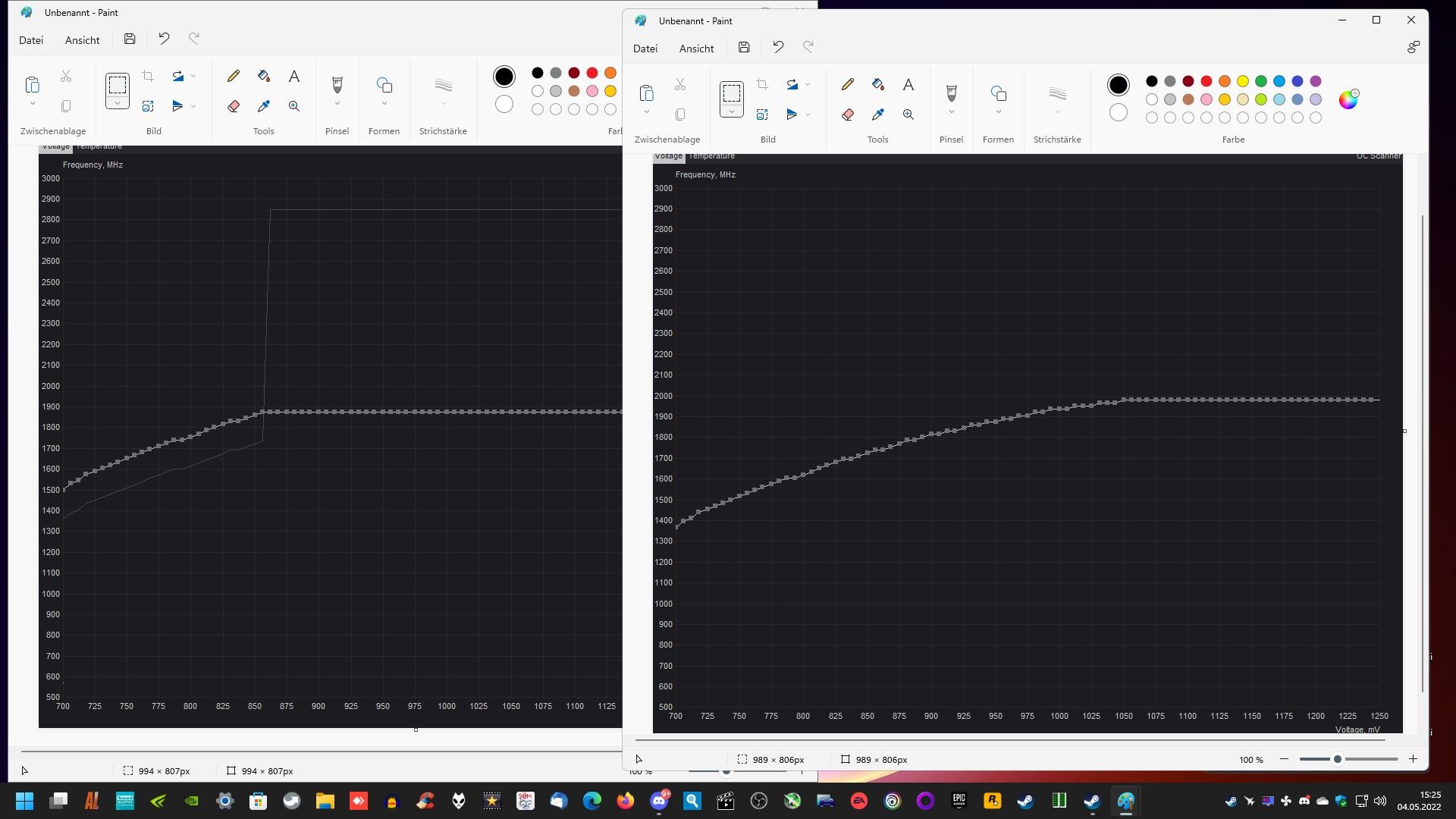Open Windows Start button on taskbar
1456x819 pixels.
(25, 801)
